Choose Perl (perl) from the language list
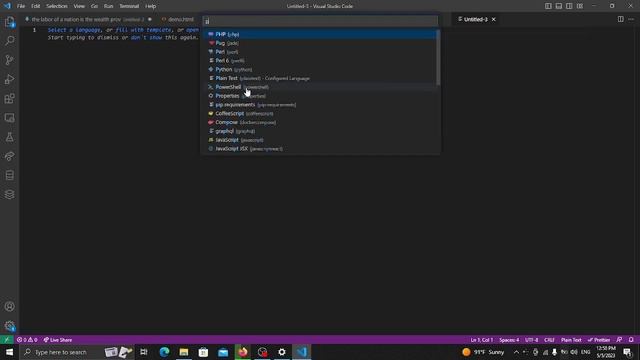 320,52
